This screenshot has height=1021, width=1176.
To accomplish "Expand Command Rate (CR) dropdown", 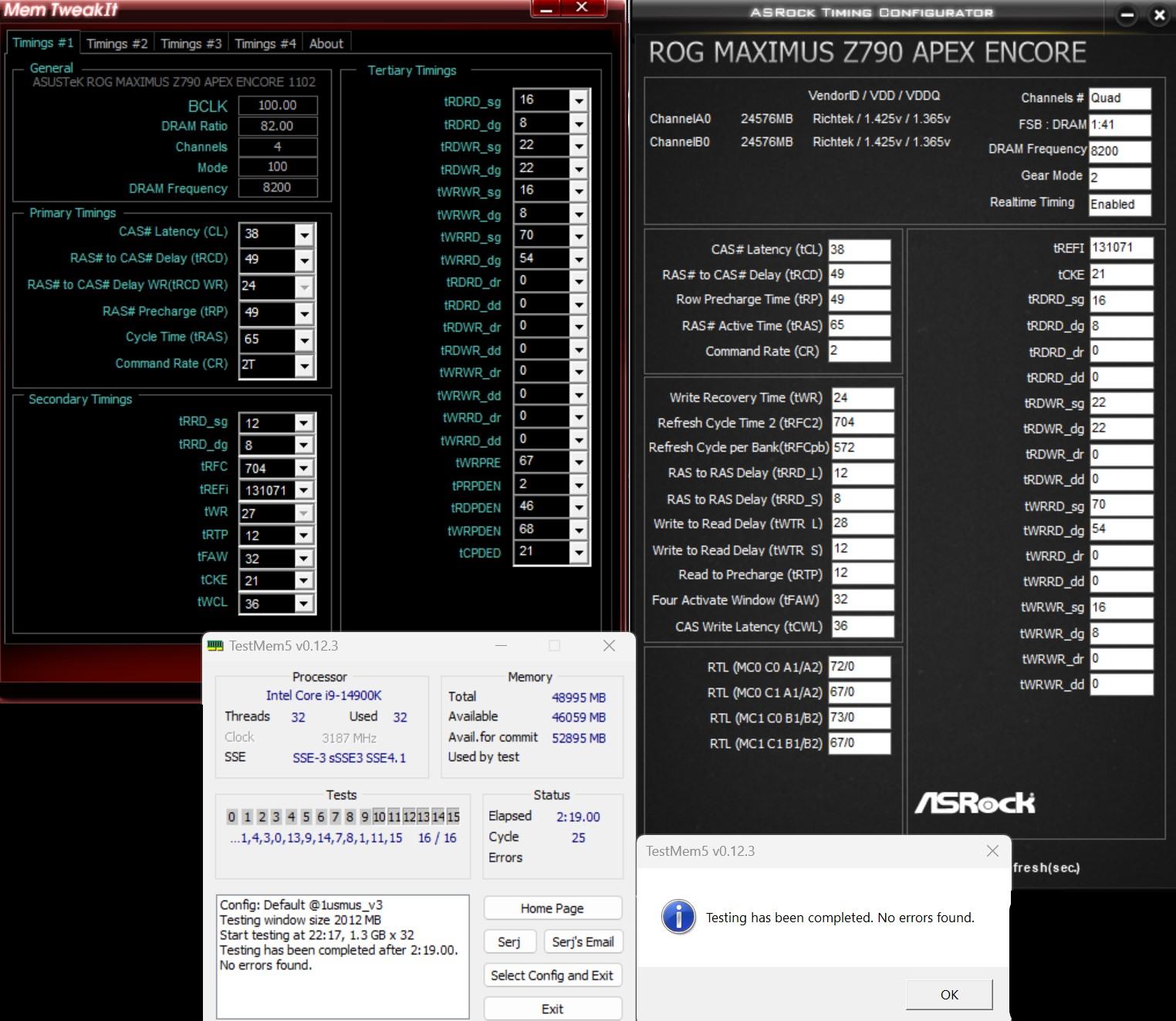I will [305, 366].
